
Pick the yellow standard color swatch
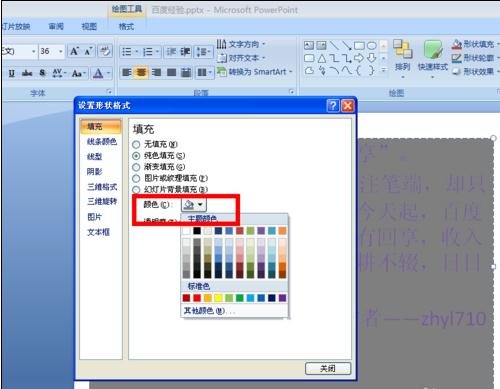click(218, 298)
